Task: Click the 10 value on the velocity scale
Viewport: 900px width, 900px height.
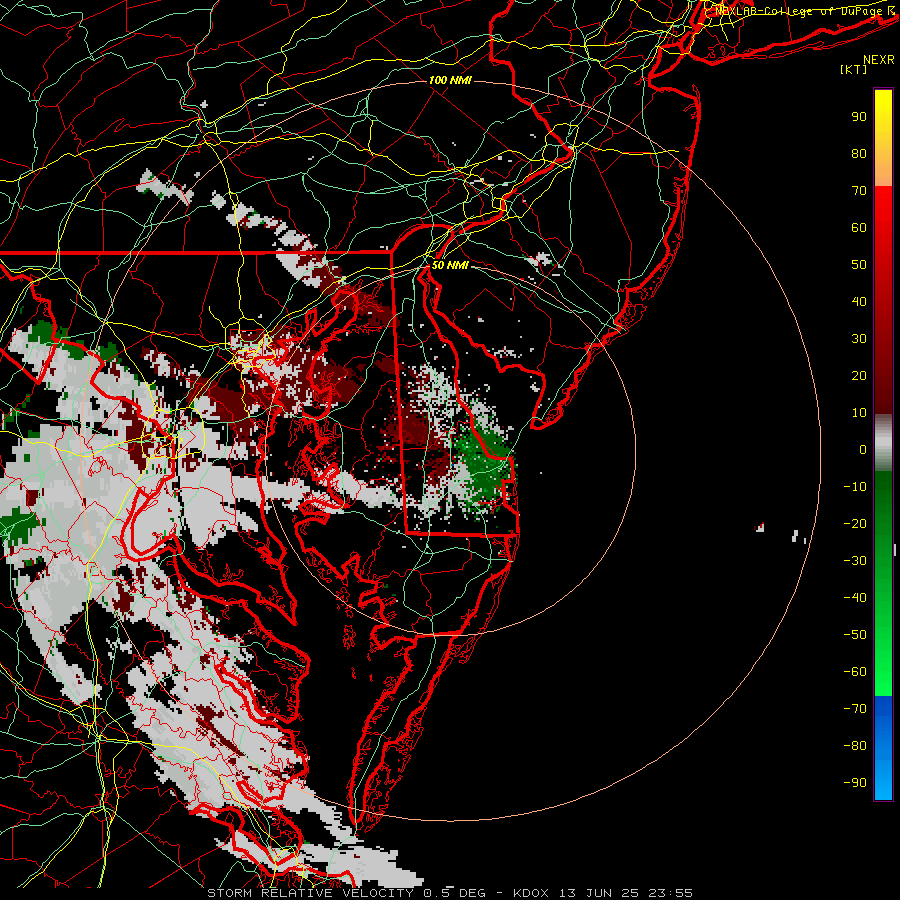Action: point(859,413)
